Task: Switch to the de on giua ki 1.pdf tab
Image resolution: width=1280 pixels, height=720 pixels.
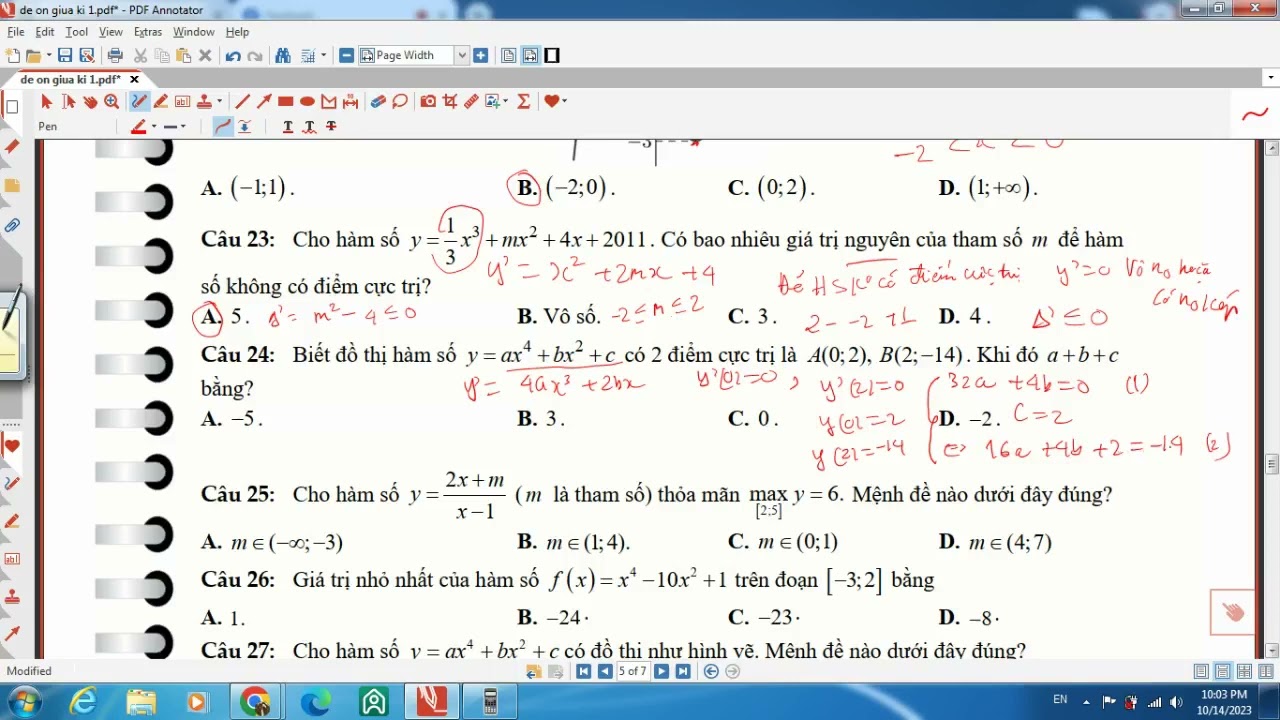Action: [70, 79]
